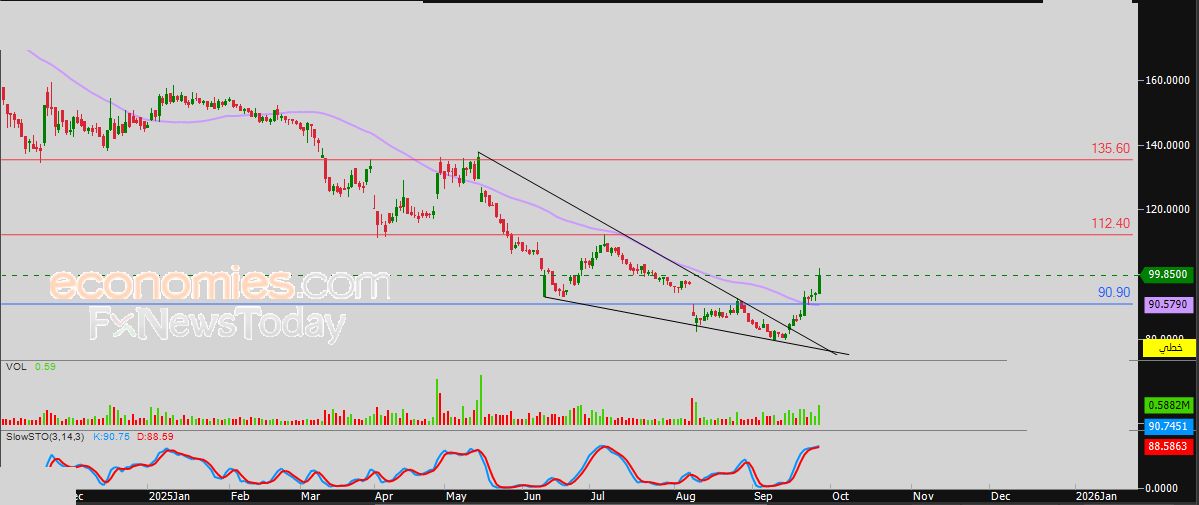Click the Mar date axis label

pos(310,497)
